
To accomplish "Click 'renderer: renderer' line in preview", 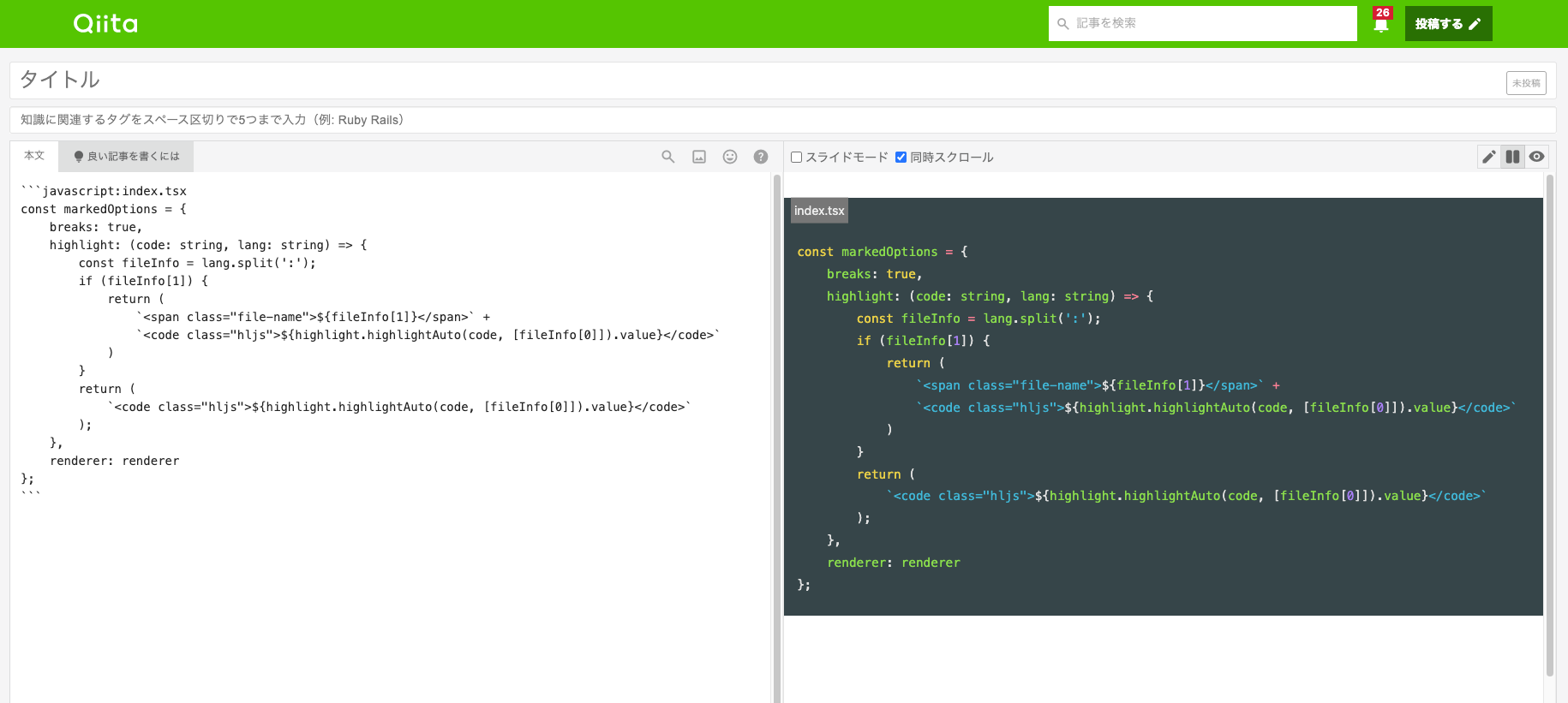I will coord(894,563).
